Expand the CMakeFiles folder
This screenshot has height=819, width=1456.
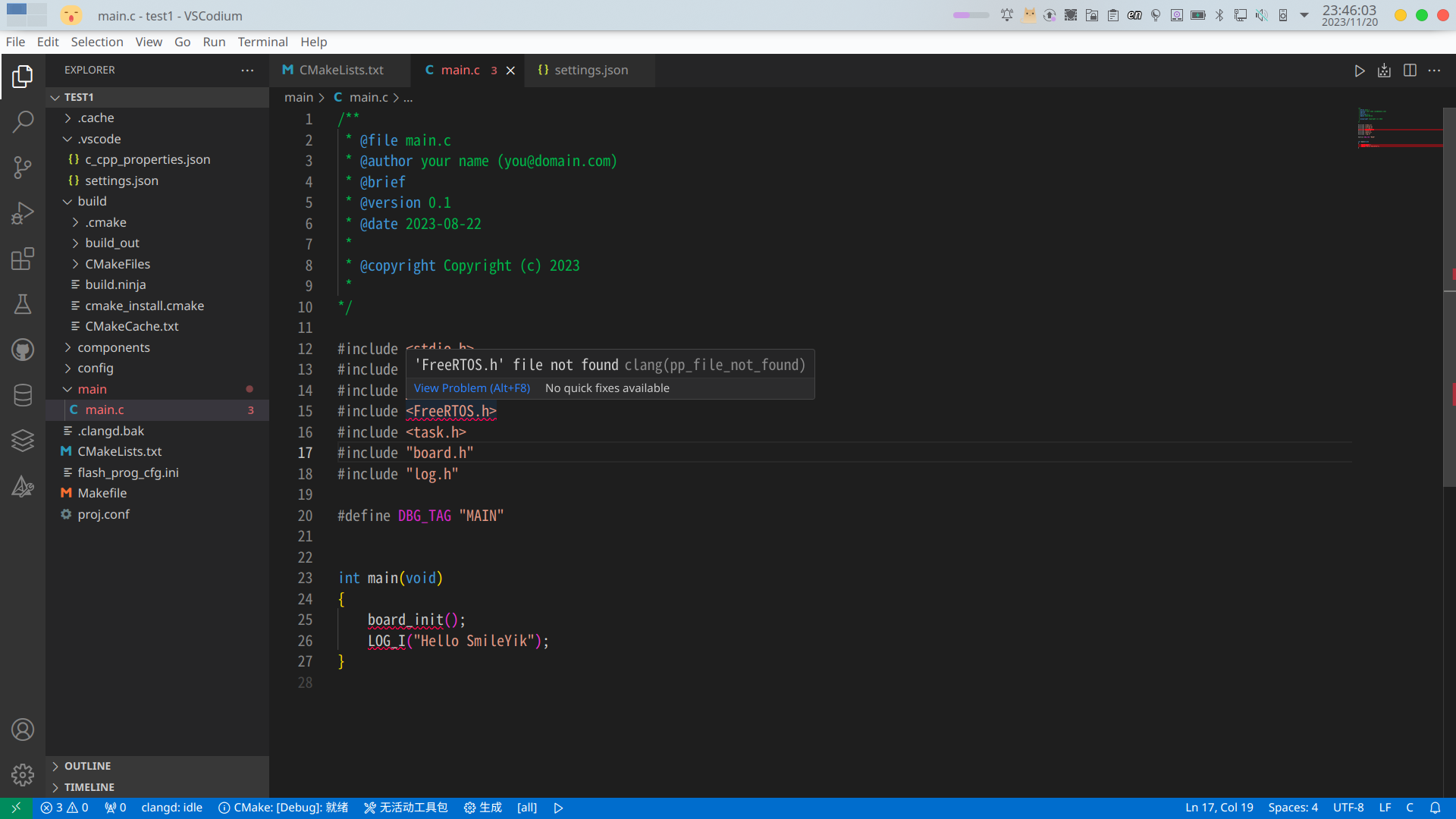pyautogui.click(x=157, y=264)
